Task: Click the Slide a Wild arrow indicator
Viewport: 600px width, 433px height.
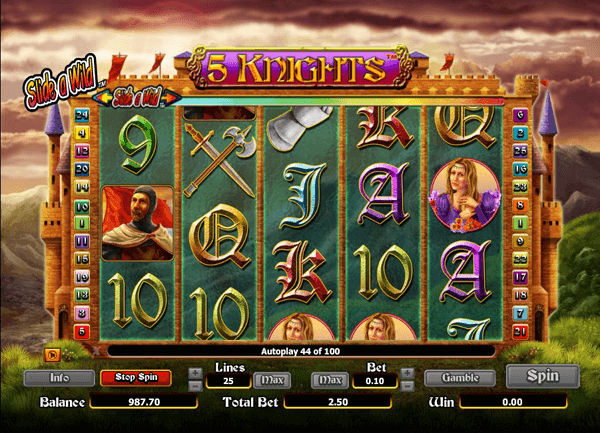Action: pos(137,98)
